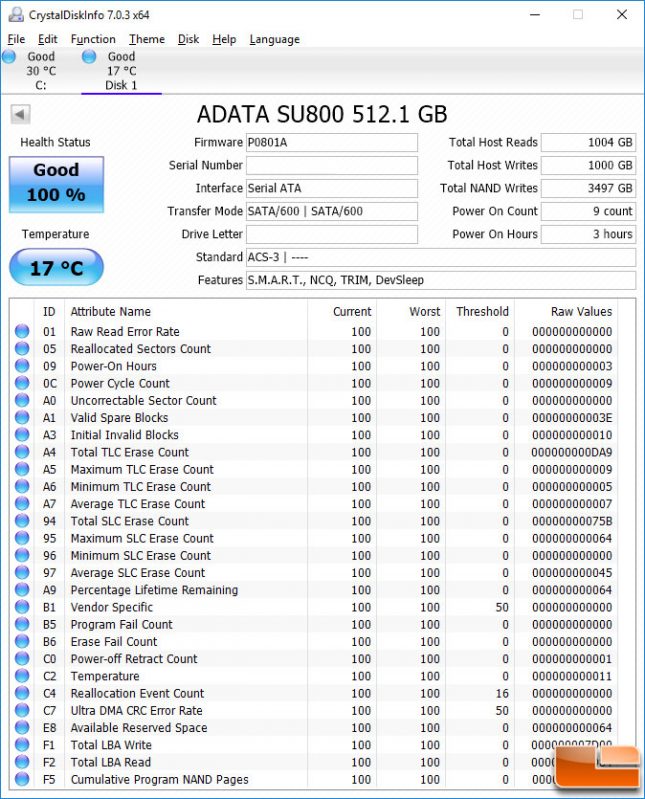The height and width of the screenshot is (799, 645).
Task: Click status icon for Minimum TLC Erase Count
Action: tap(22, 486)
